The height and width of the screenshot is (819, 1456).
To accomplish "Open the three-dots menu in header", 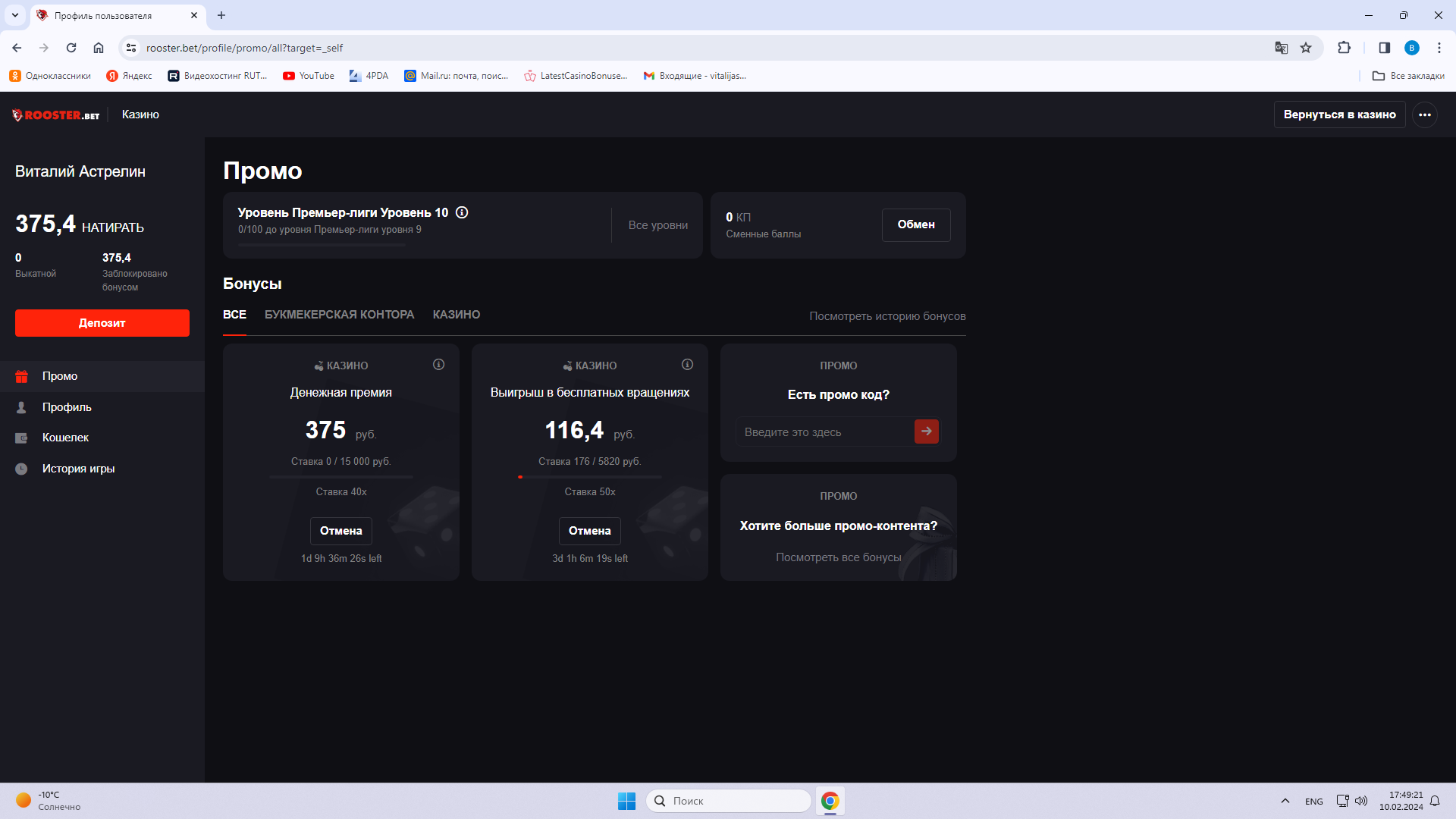I will tap(1425, 115).
